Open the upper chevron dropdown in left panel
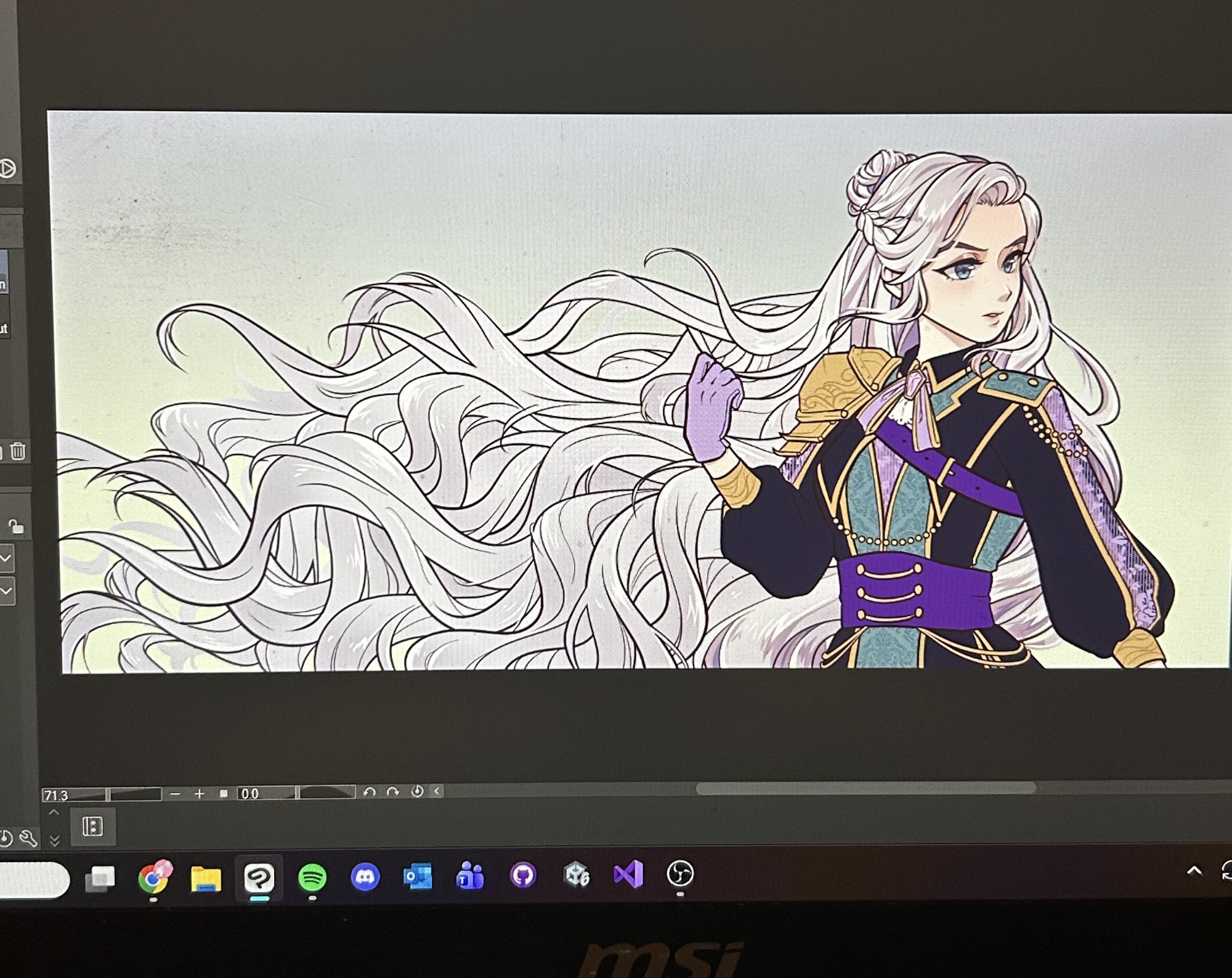The height and width of the screenshot is (978, 1232). [6, 558]
